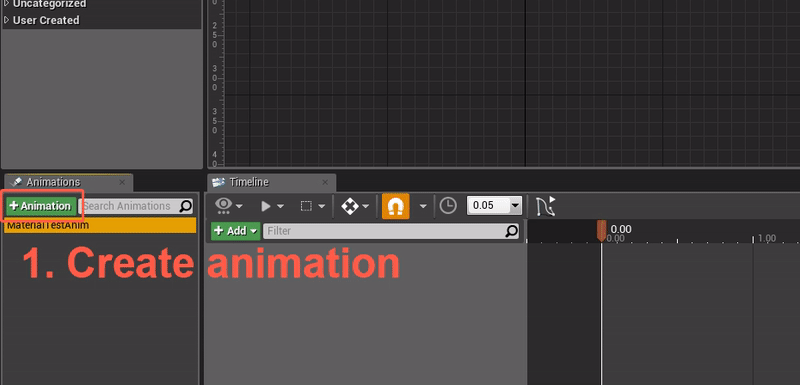Click the dashed selection rectangle icon
Image resolution: width=800 pixels, height=385 pixels.
click(x=306, y=206)
